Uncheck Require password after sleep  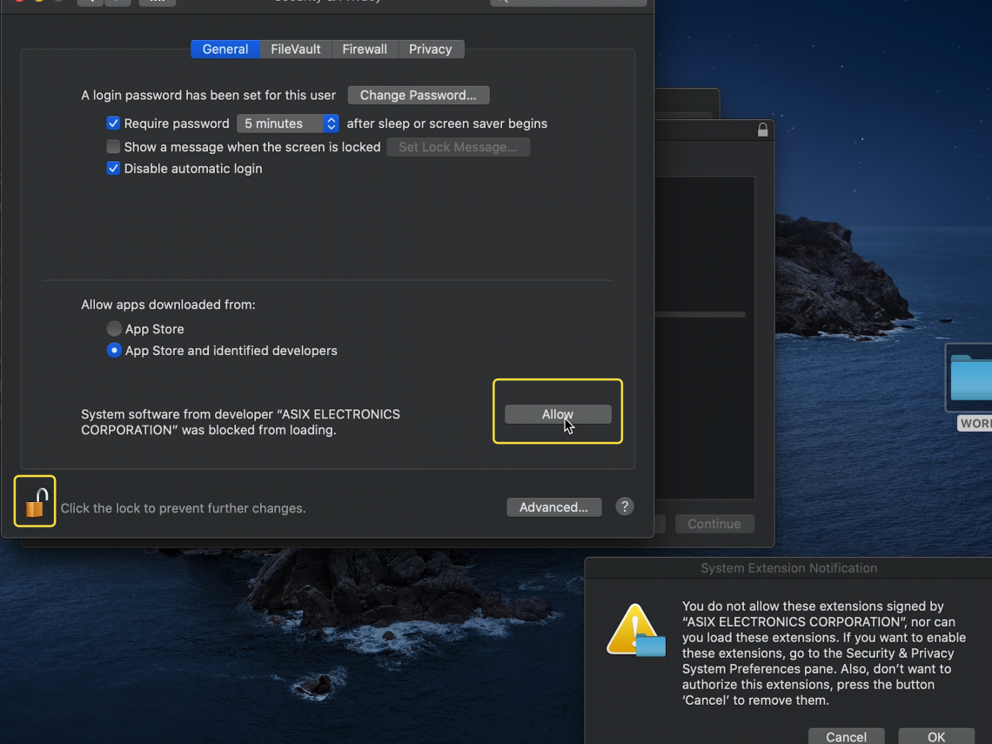click(x=113, y=123)
